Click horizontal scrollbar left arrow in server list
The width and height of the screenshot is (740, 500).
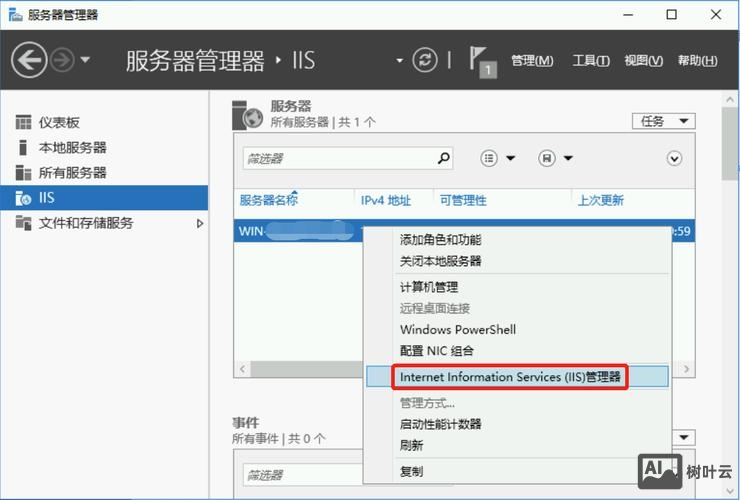pyautogui.click(x=243, y=369)
